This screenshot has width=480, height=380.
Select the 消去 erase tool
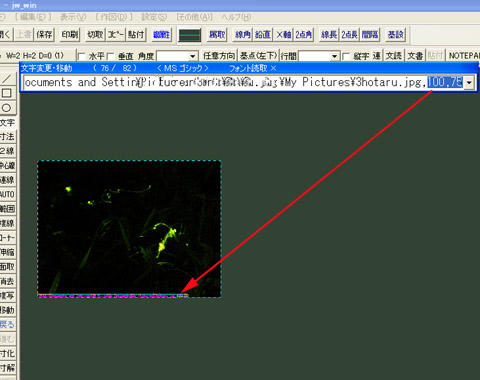tap(7, 281)
